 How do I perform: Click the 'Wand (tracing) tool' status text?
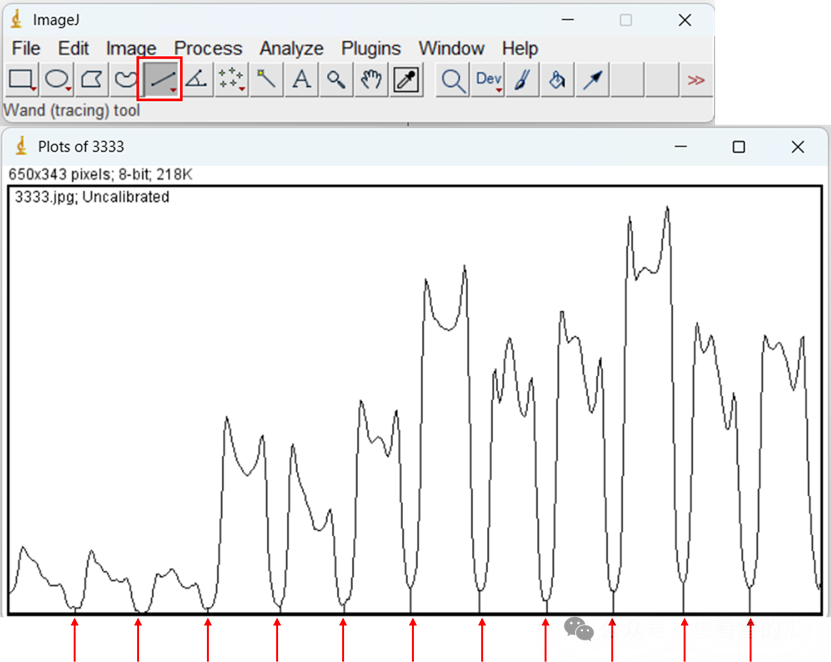(72, 110)
